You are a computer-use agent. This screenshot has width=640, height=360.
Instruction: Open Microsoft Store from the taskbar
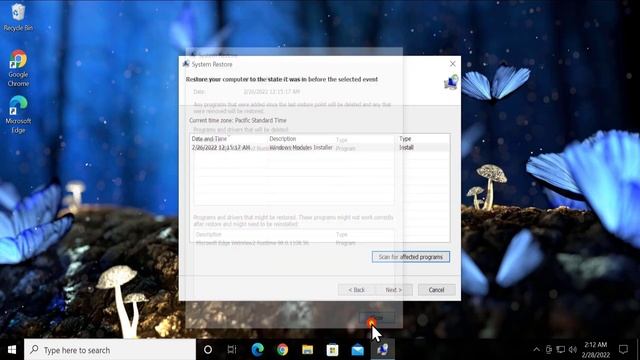[x=332, y=350]
